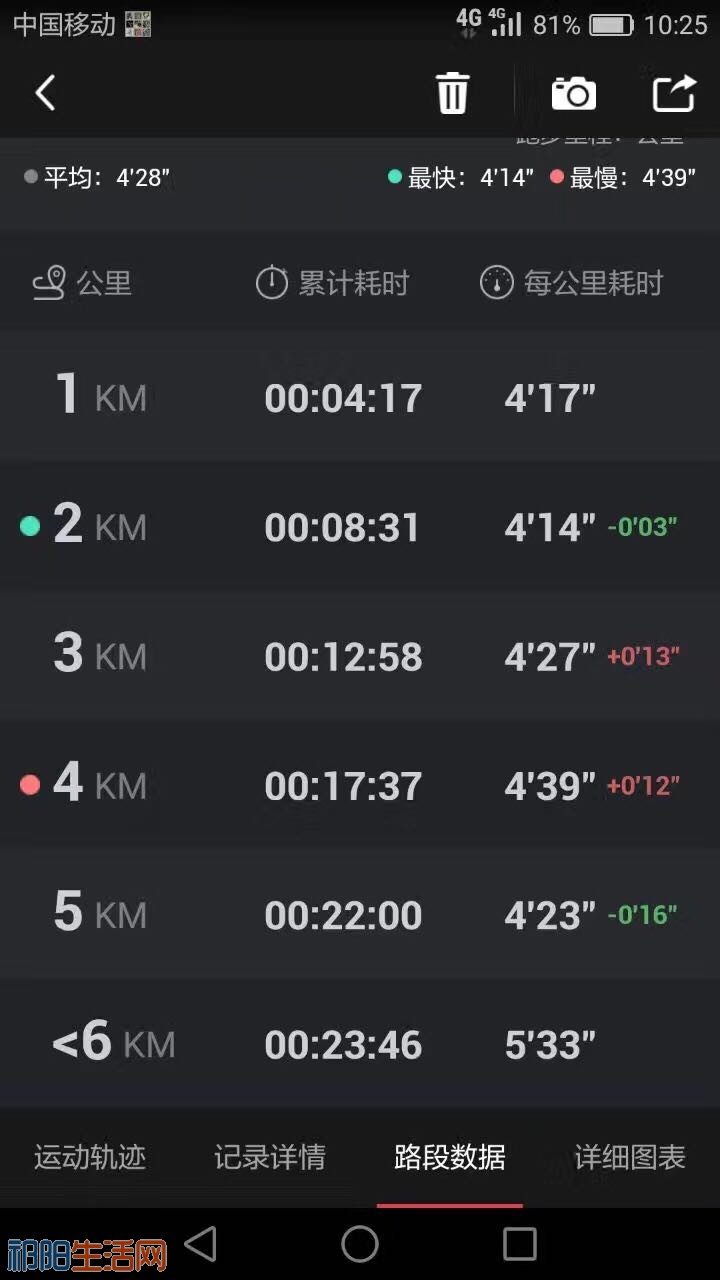Tap Android home circle navigation button

[360, 1244]
